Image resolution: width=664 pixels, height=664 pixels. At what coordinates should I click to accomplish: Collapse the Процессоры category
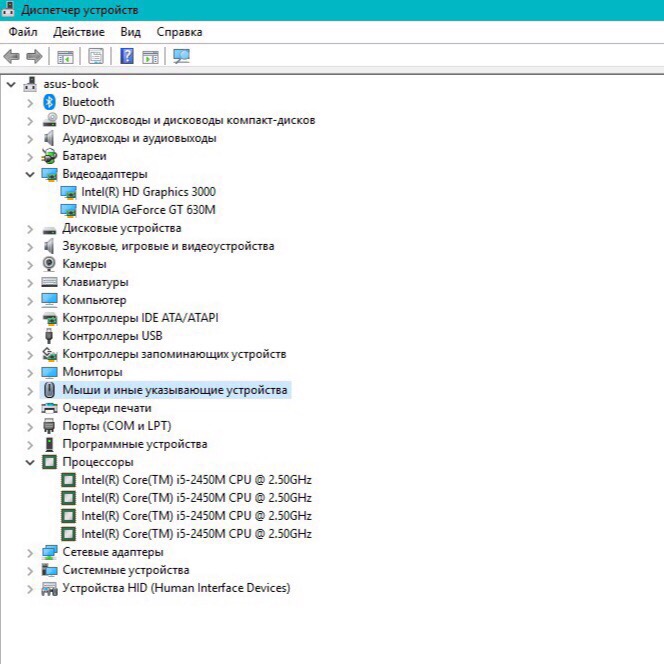pos(30,462)
